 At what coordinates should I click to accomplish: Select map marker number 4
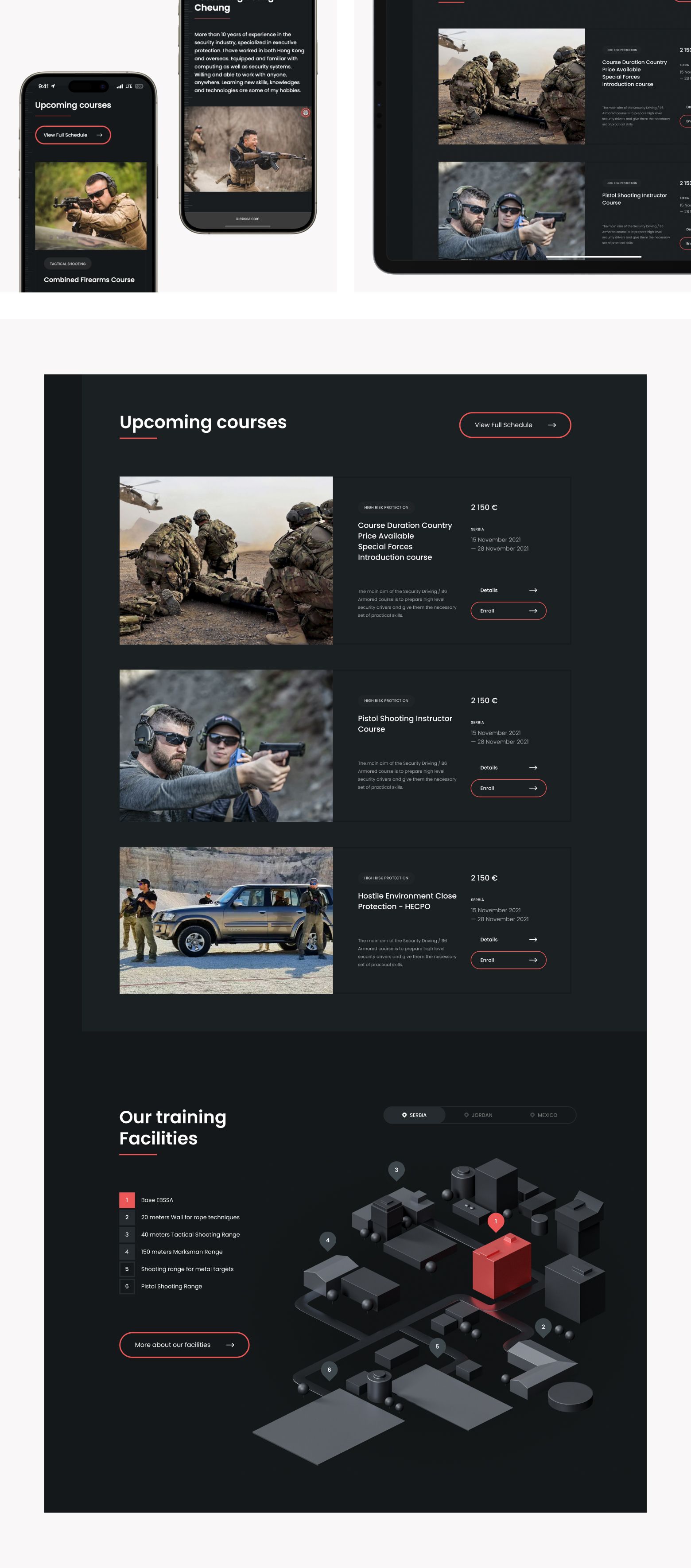pyautogui.click(x=327, y=1241)
